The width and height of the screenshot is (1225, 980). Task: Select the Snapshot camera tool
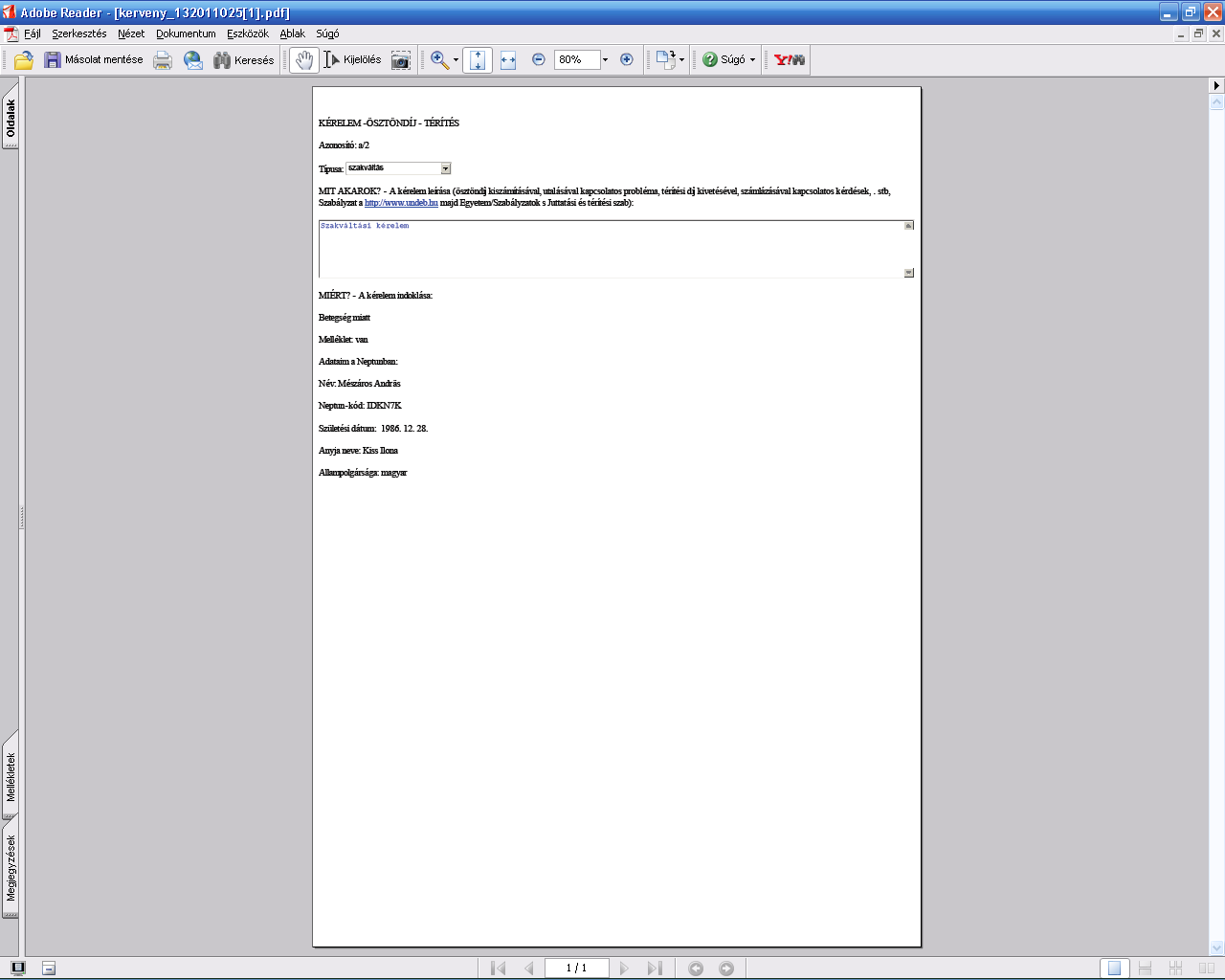point(401,60)
